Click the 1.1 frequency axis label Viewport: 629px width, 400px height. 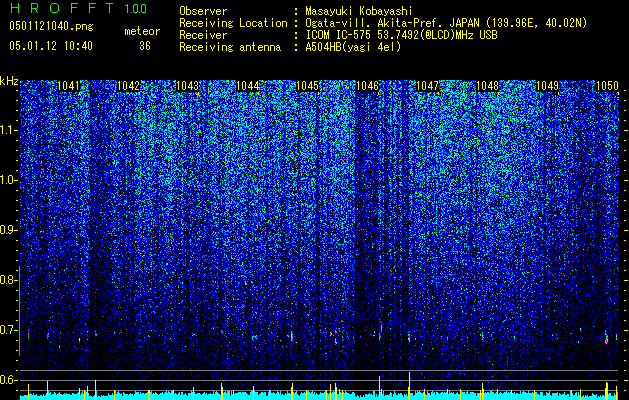[8, 130]
